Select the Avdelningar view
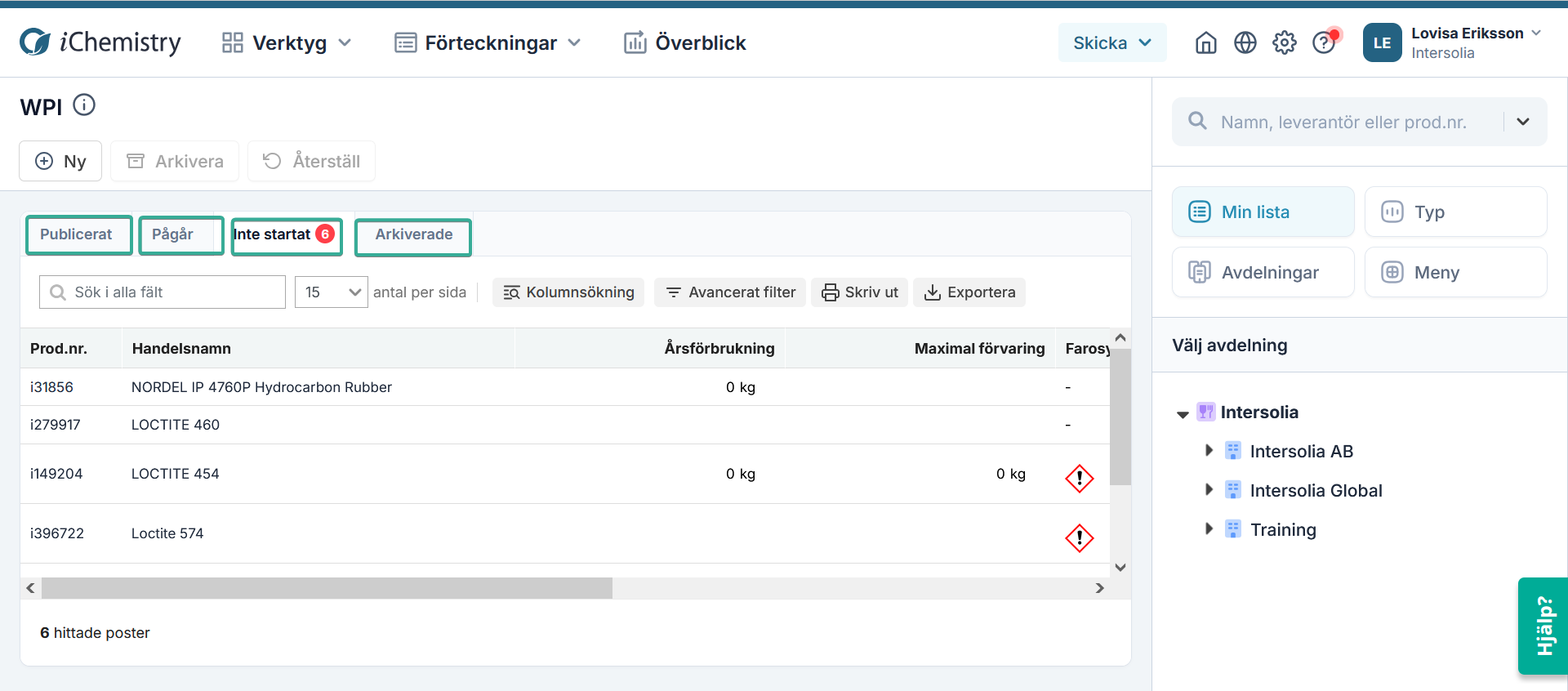1568x691 pixels. pos(1263,272)
